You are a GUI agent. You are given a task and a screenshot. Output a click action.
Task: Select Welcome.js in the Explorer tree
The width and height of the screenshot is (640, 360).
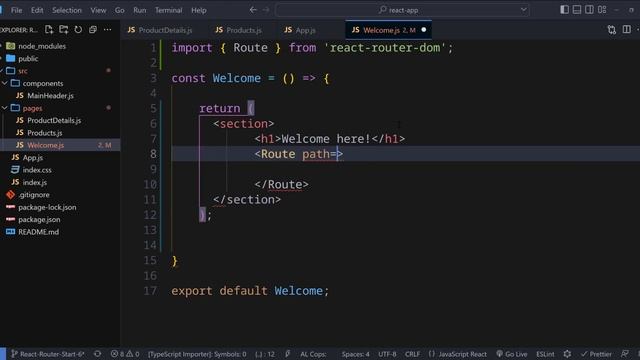click(x=60, y=145)
